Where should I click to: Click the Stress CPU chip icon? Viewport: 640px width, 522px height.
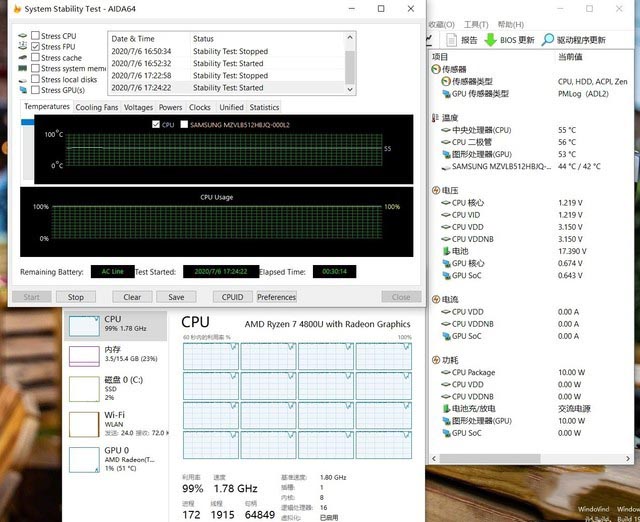click(x=23, y=36)
